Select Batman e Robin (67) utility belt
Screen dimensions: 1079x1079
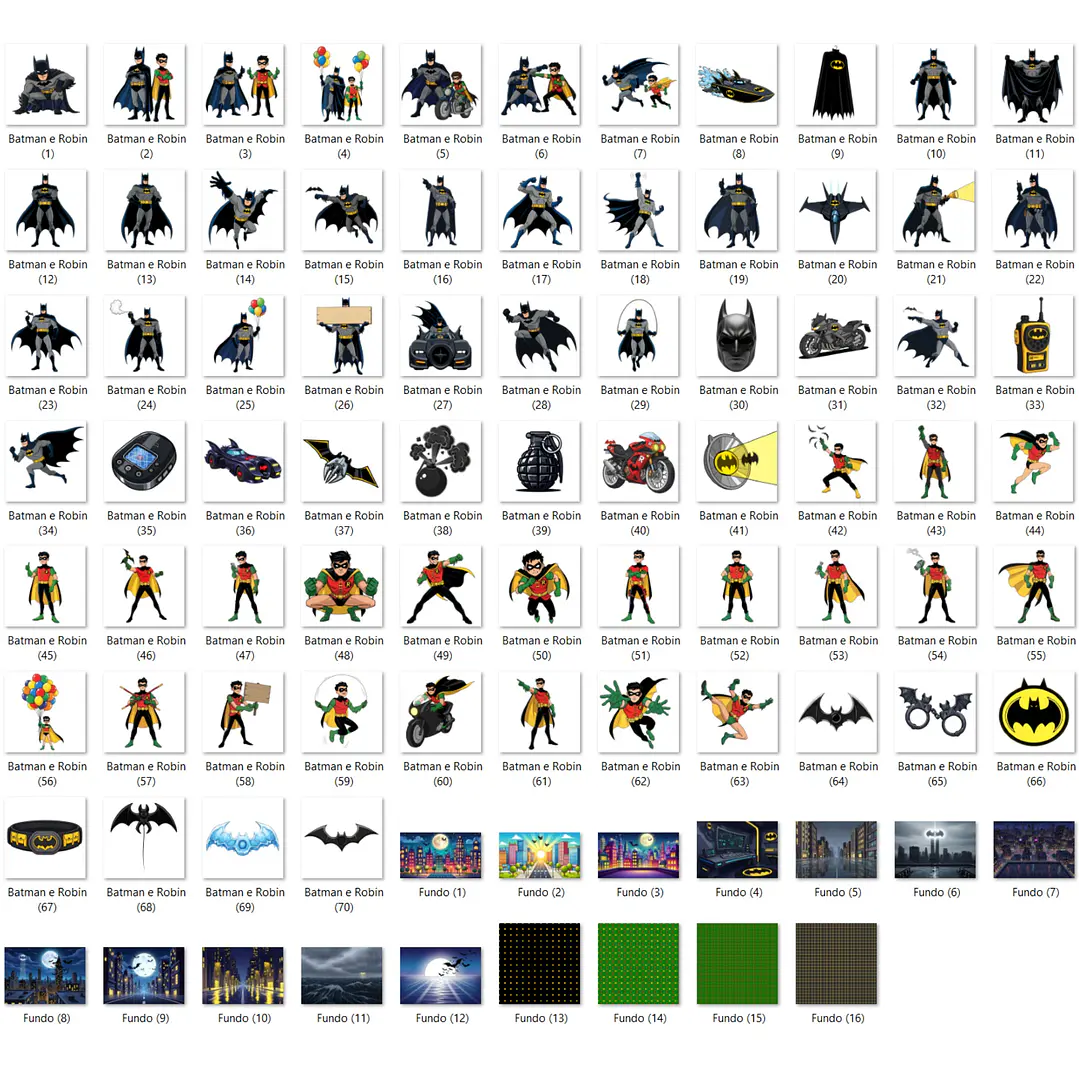click(x=45, y=838)
